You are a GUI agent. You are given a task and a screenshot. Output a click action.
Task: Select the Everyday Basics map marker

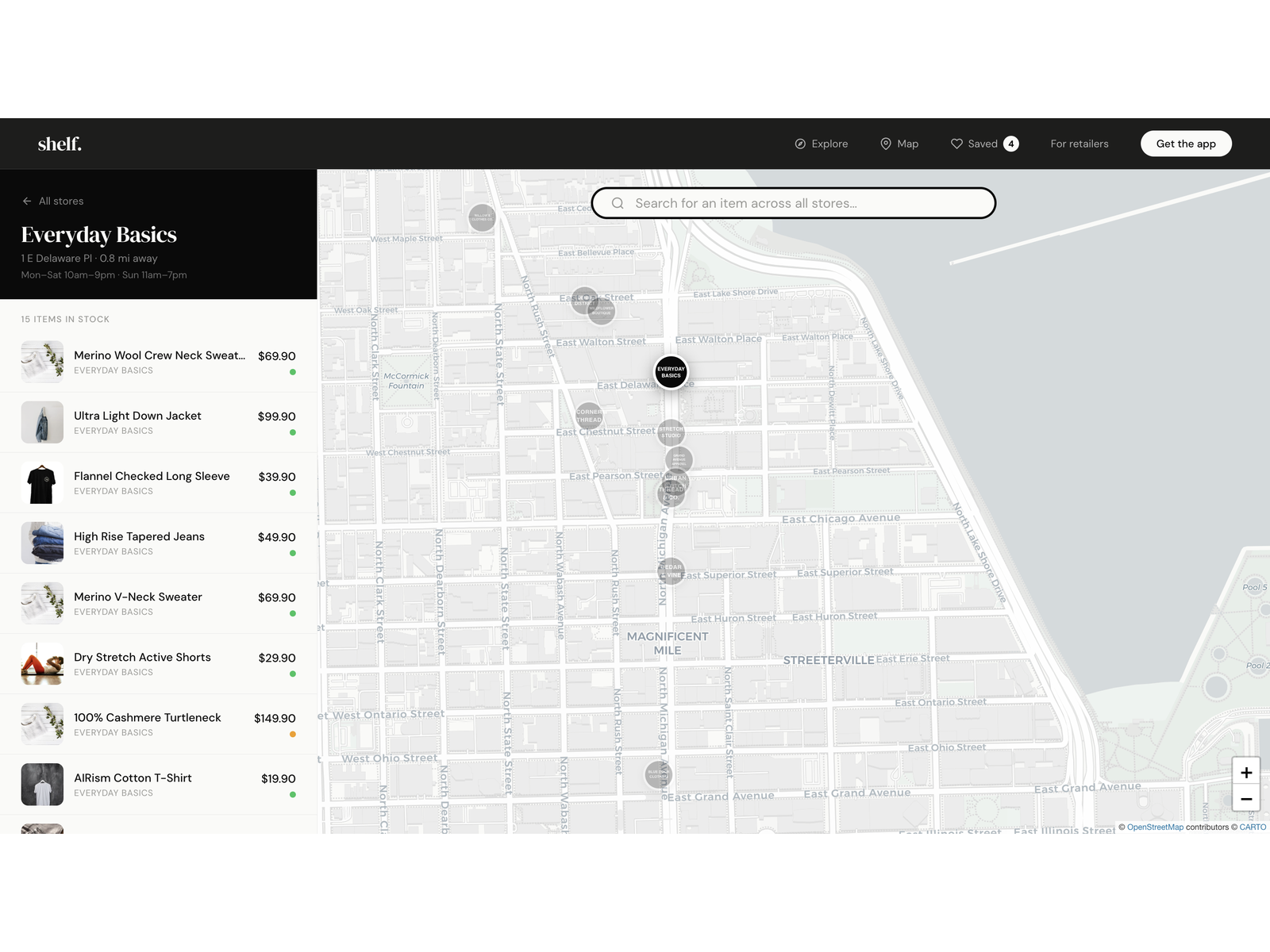(x=671, y=372)
